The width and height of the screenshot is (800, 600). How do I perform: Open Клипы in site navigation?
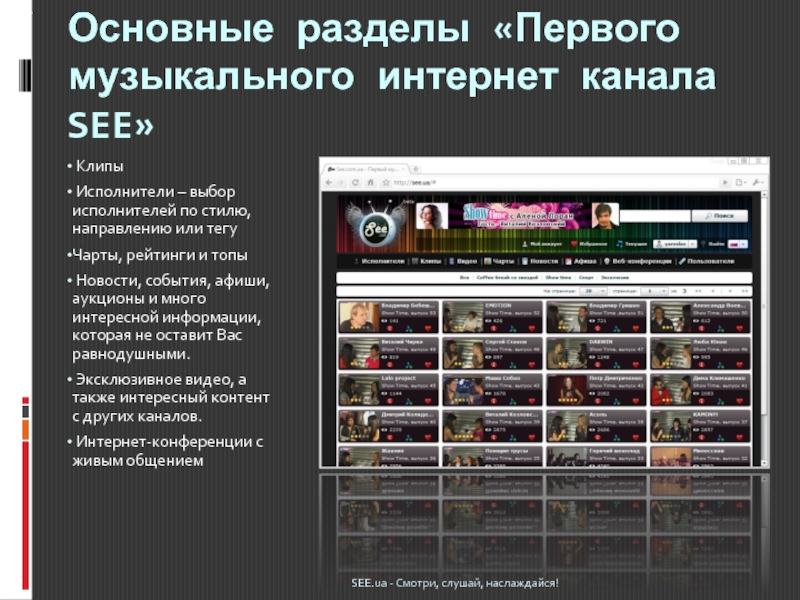[x=427, y=261]
